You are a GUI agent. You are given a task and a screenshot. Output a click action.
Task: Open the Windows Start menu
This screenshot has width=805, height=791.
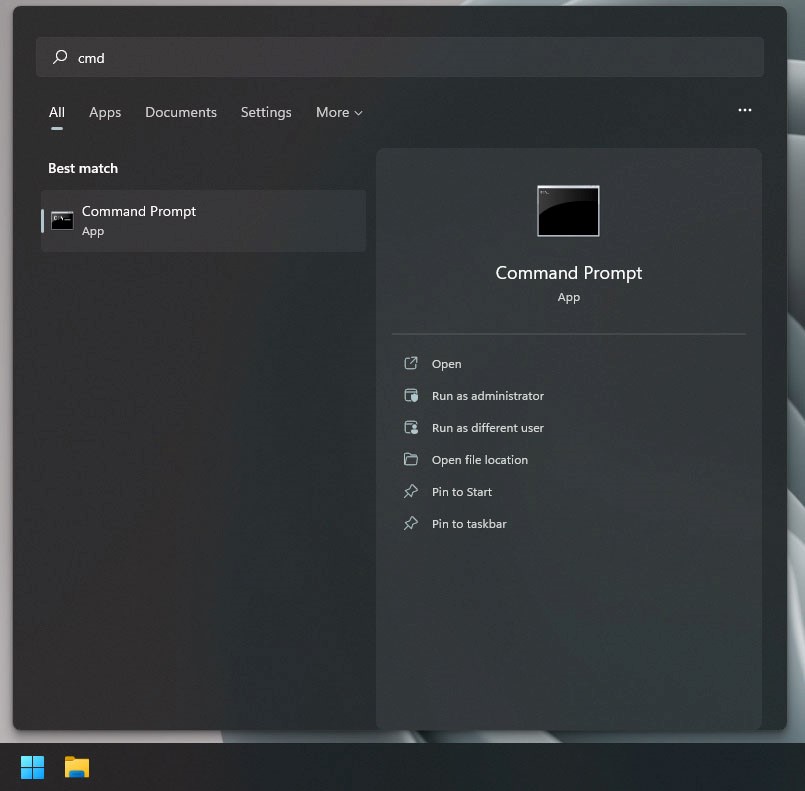31,766
